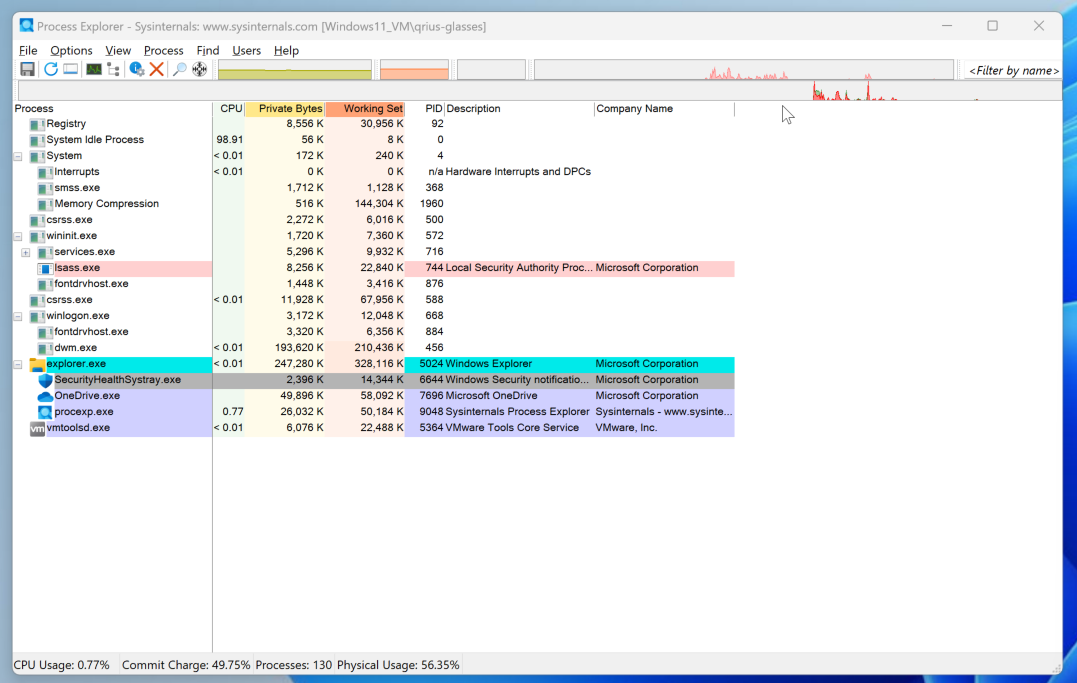
Task: Sort by Private Bytes column header
Action: [285, 109]
